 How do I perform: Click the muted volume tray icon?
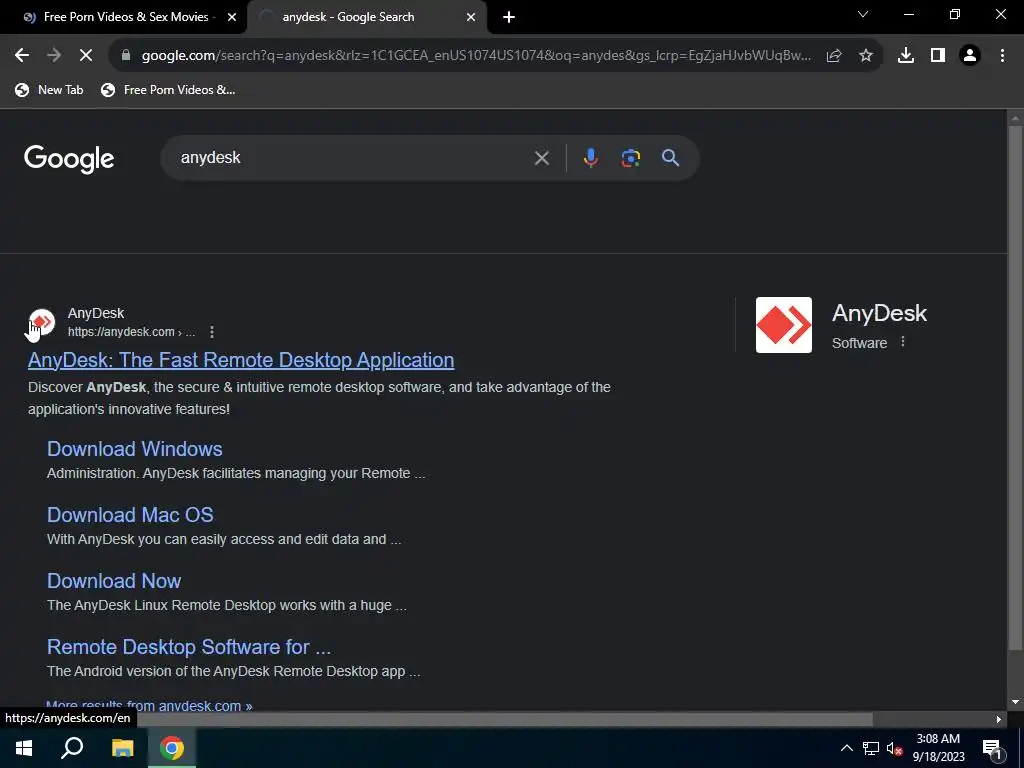point(895,748)
